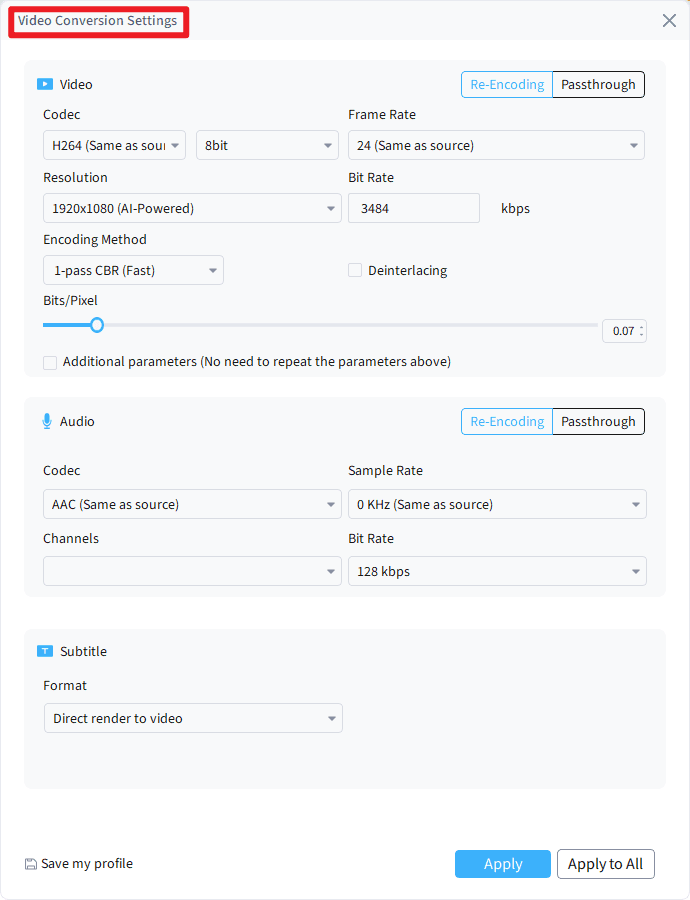Click Apply to All
The image size is (690, 900).
(605, 863)
